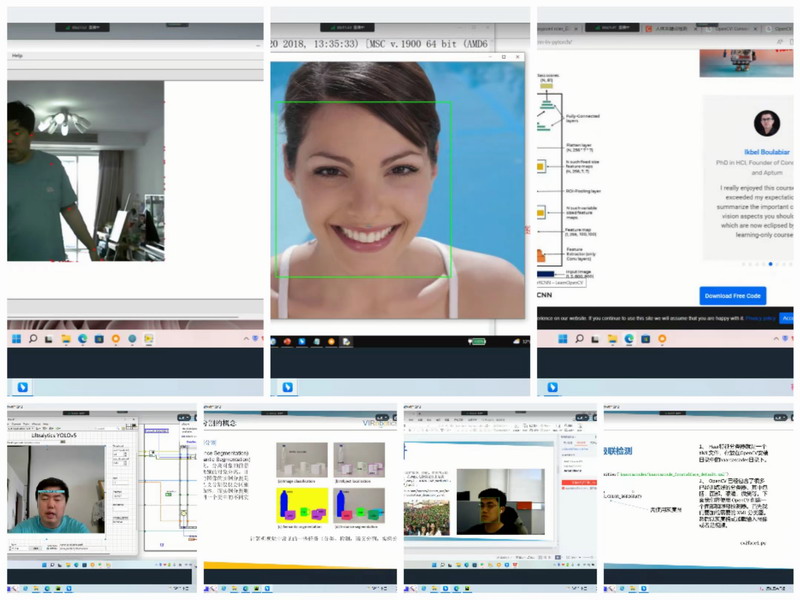
Task: Click Ikbel Boulabiar's round avatar photo
Action: (x=767, y=123)
